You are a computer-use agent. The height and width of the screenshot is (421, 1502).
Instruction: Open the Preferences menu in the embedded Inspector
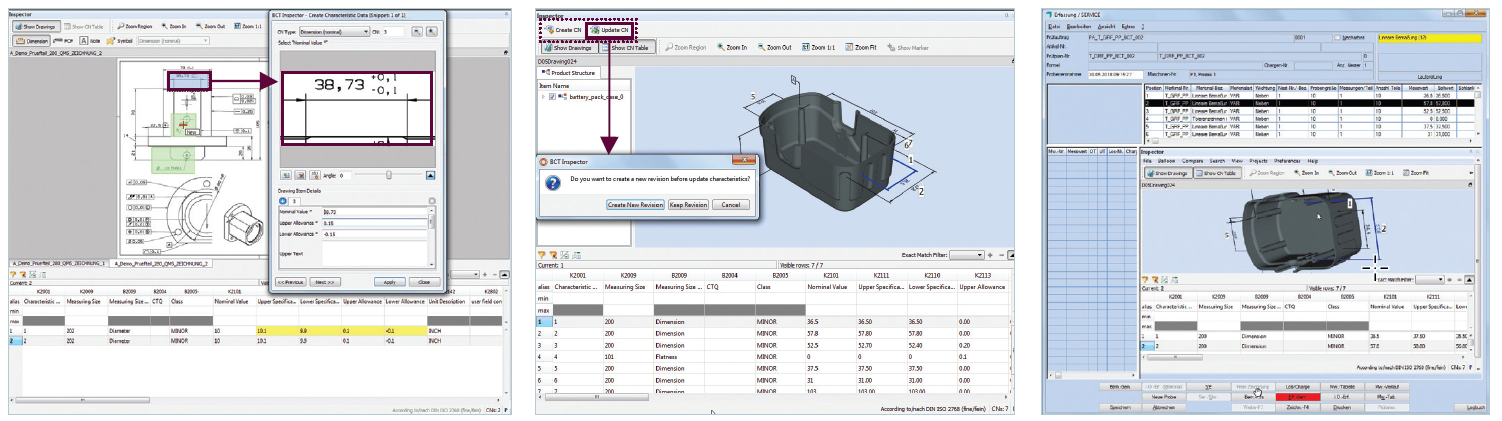coord(1287,161)
